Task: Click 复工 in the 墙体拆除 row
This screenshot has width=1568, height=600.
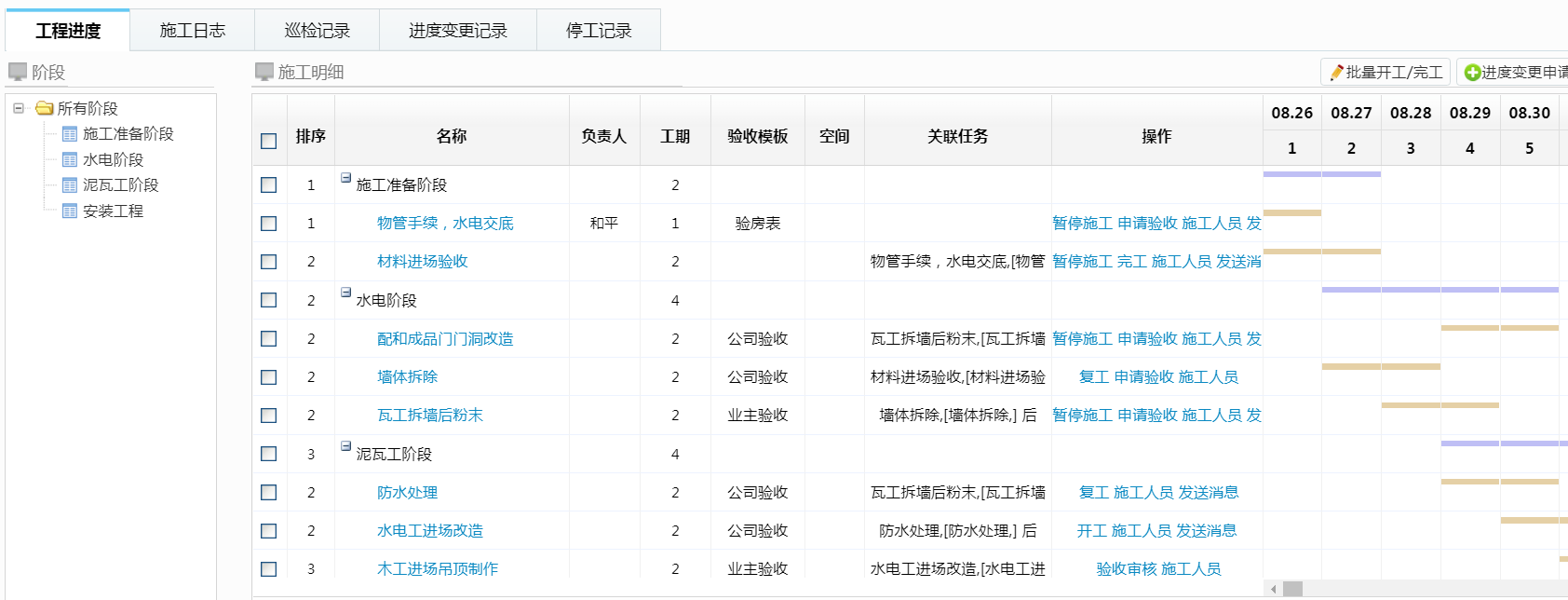Action: click(1094, 376)
